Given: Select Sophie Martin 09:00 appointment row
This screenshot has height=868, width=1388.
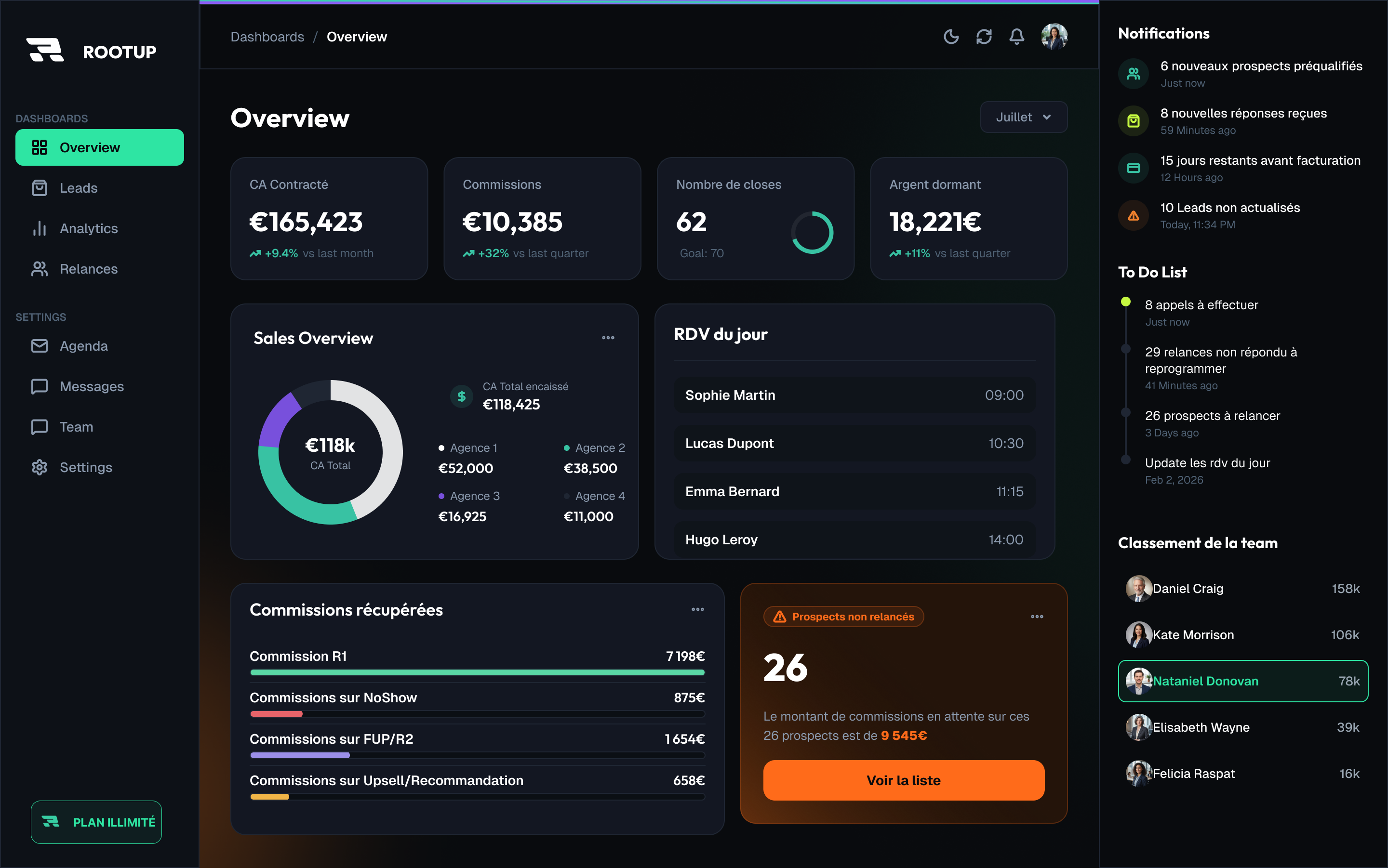Looking at the screenshot, I should pyautogui.click(x=854, y=395).
